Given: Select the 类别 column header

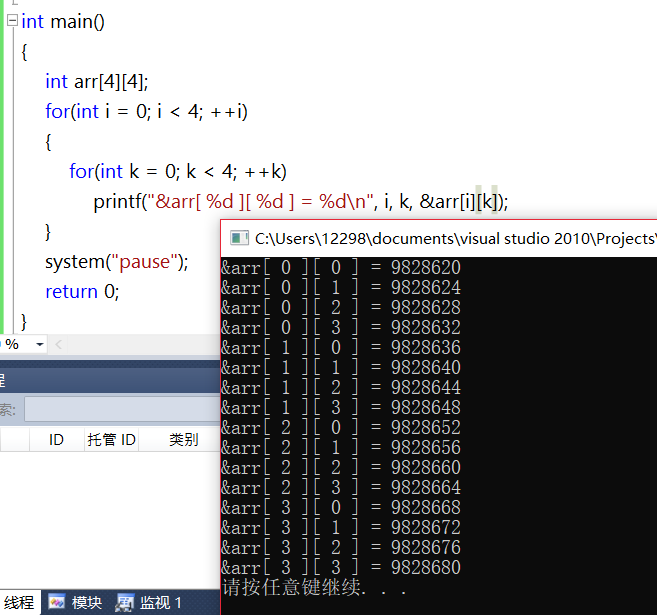Looking at the screenshot, I should [184, 440].
